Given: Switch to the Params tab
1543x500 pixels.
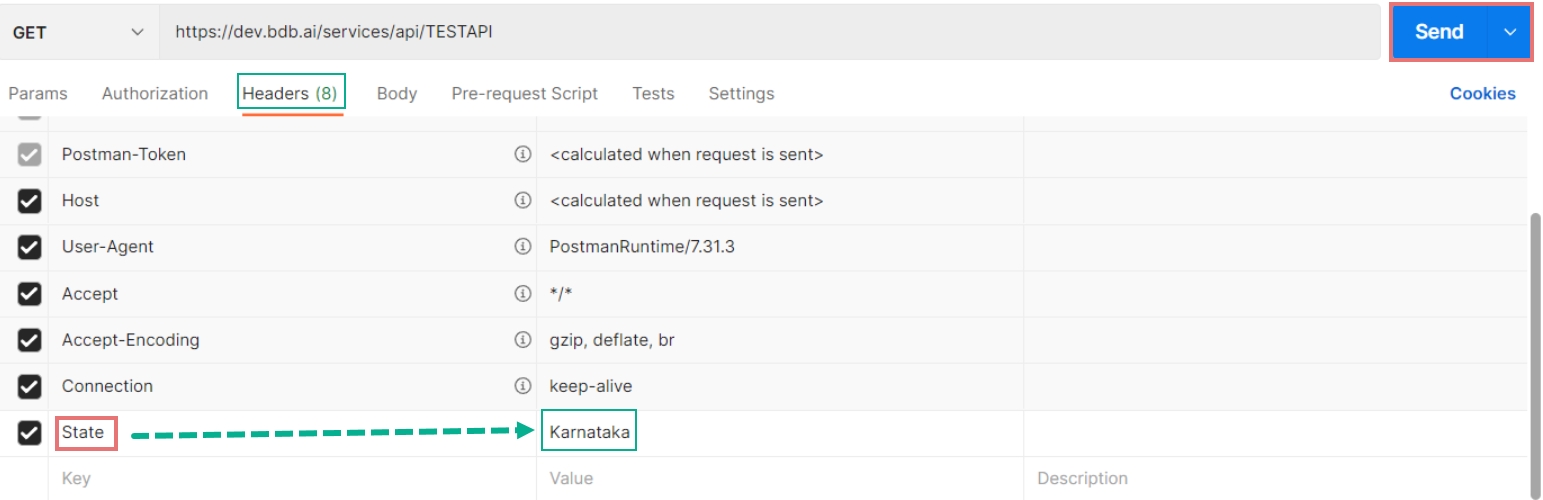Looking at the screenshot, I should 38,94.
